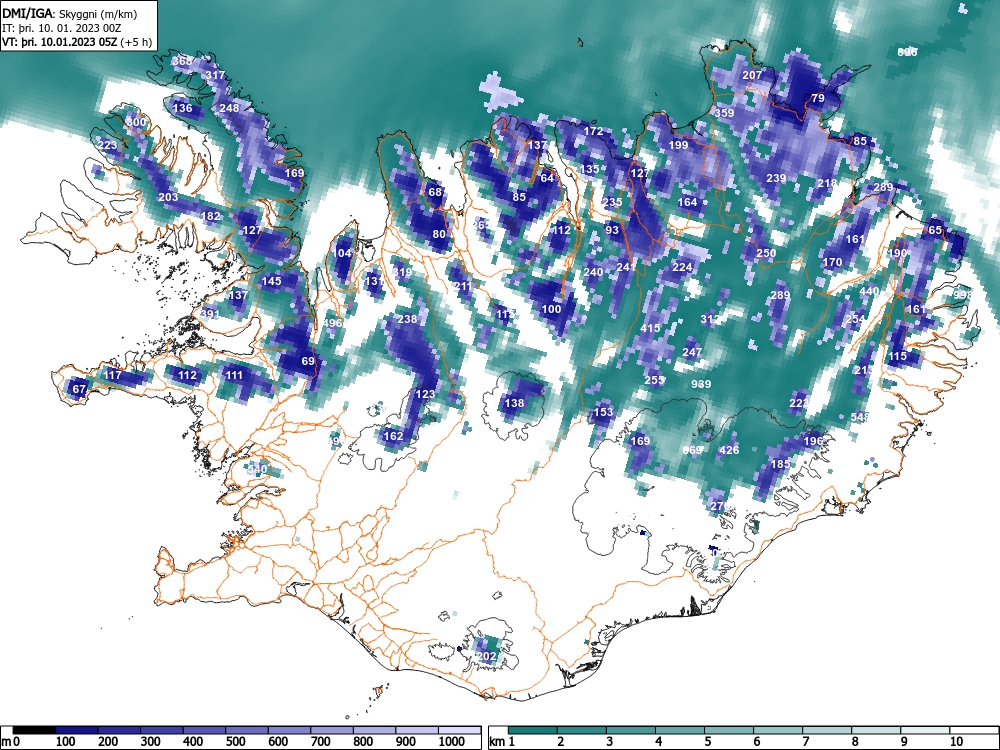Click the map value 136

click(182, 108)
